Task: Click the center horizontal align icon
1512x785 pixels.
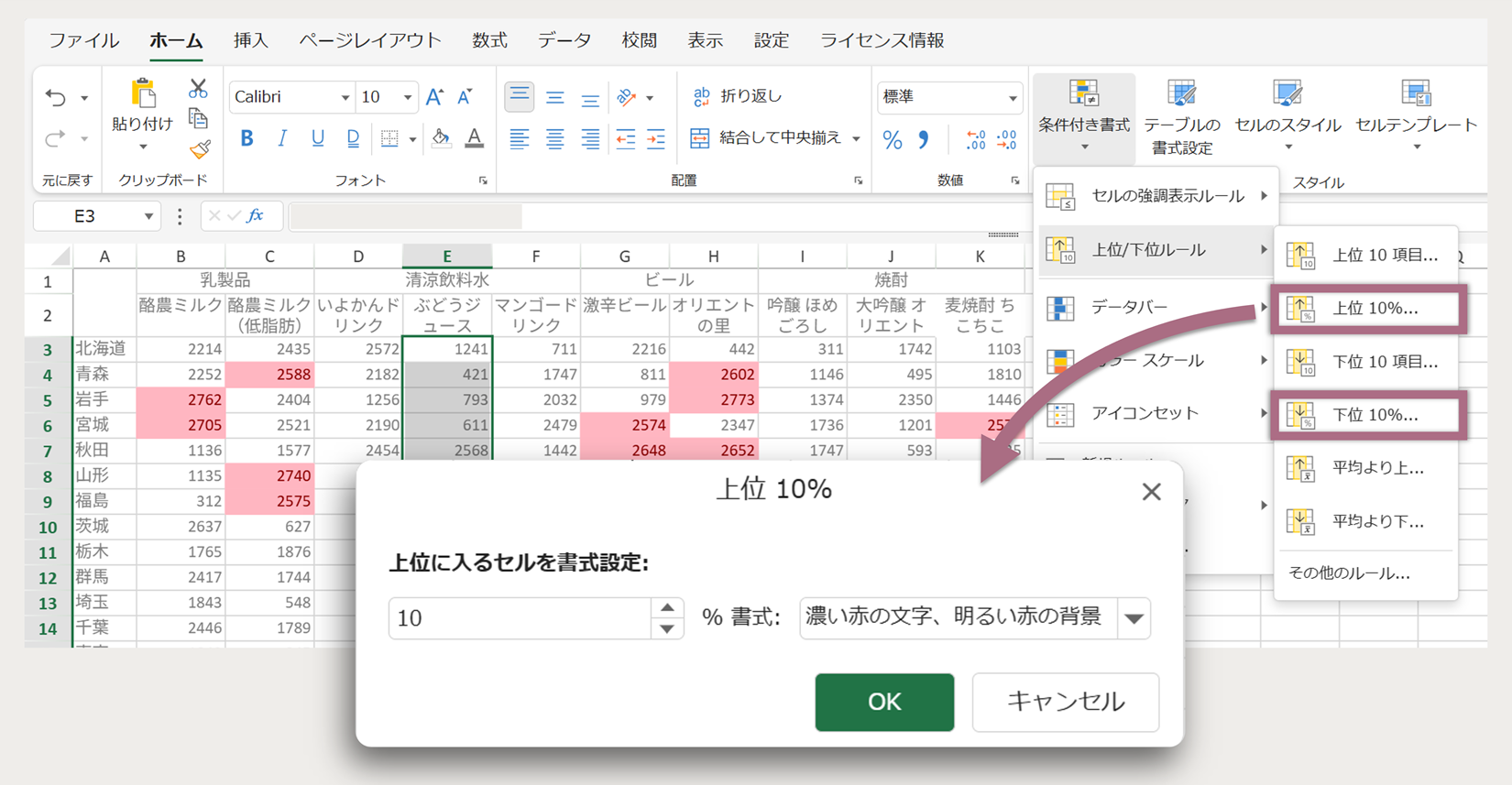Action: pyautogui.click(x=555, y=139)
